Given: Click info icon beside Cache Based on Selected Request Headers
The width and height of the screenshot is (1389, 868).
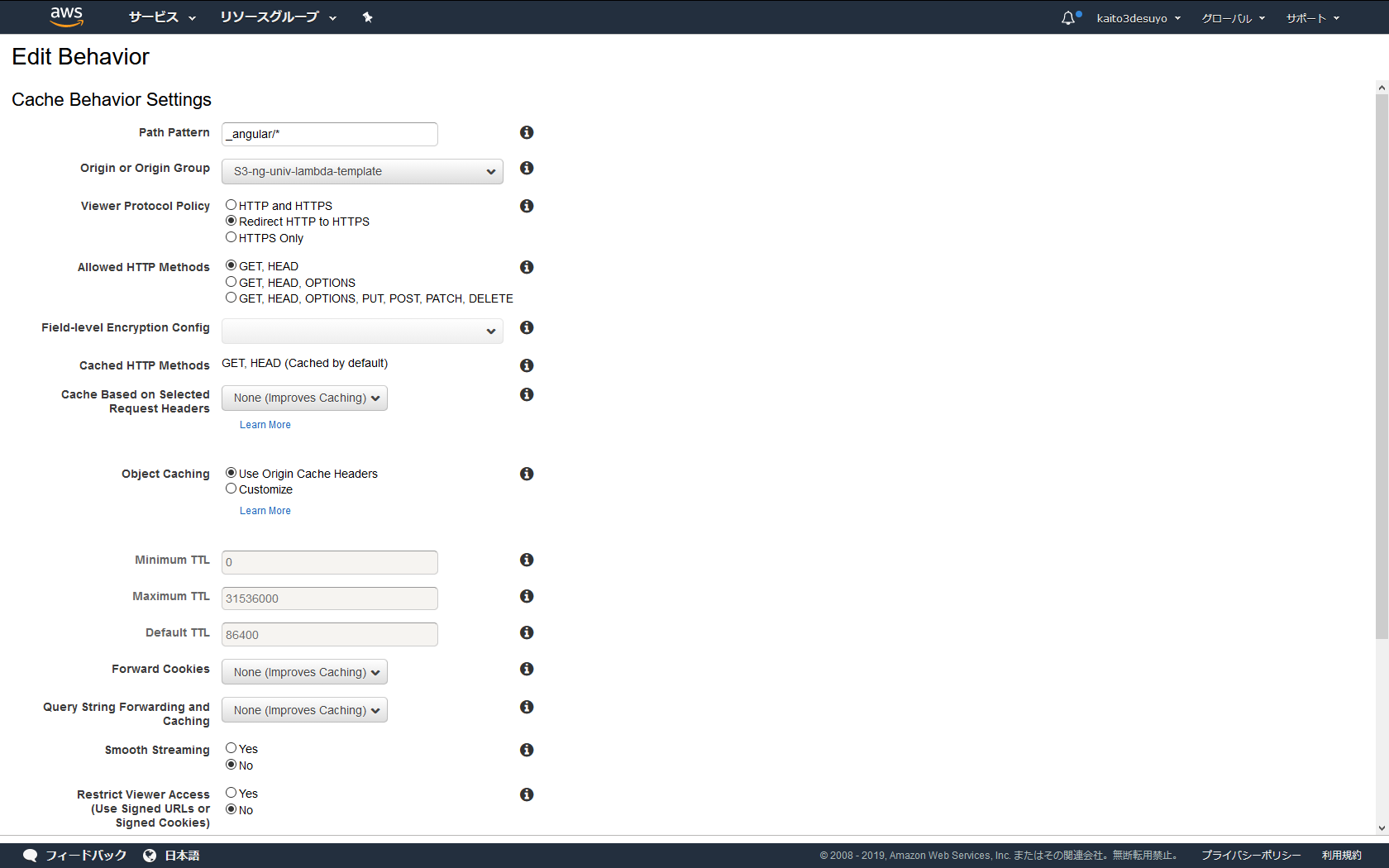Looking at the screenshot, I should click(527, 394).
